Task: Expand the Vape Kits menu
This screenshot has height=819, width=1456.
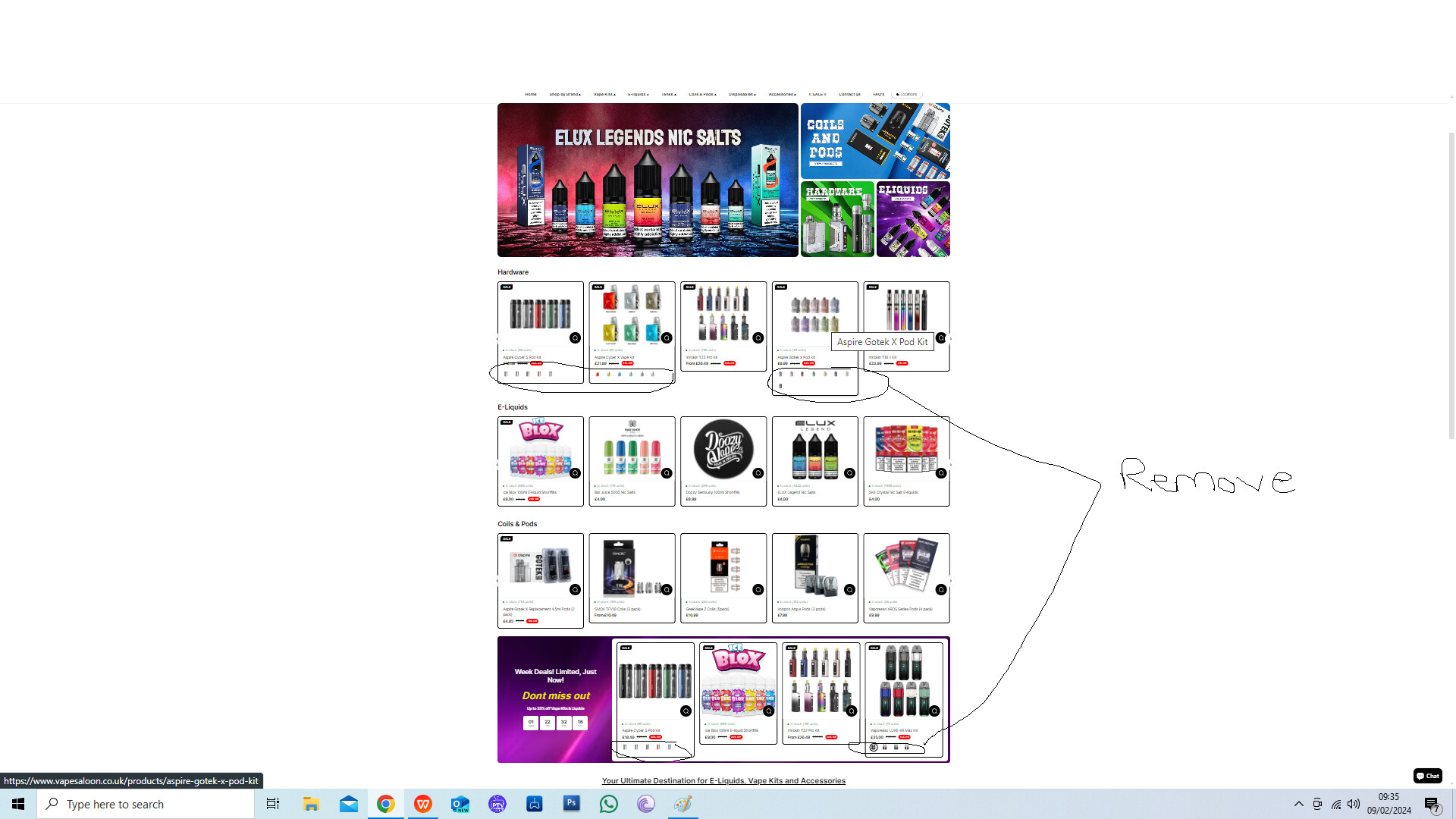Action: tap(604, 95)
